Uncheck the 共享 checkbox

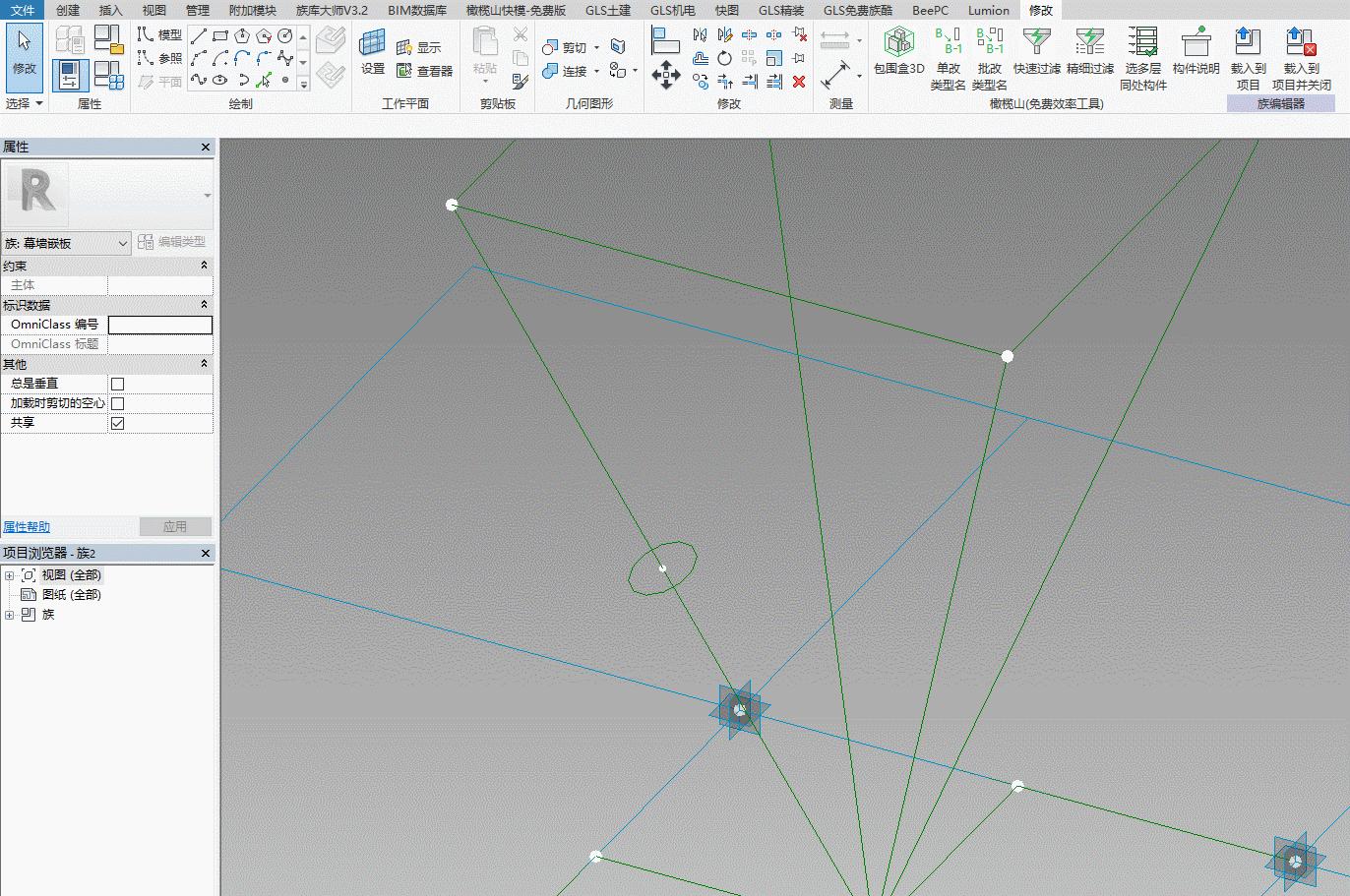[x=117, y=423]
